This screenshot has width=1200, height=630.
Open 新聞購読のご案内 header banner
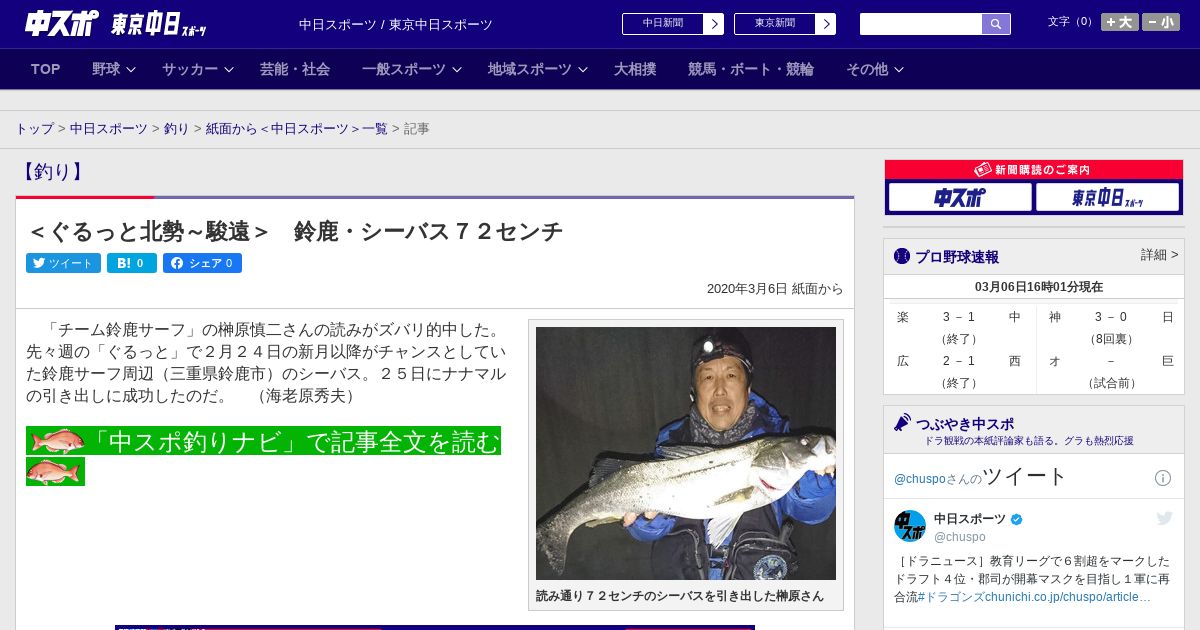tap(1034, 170)
